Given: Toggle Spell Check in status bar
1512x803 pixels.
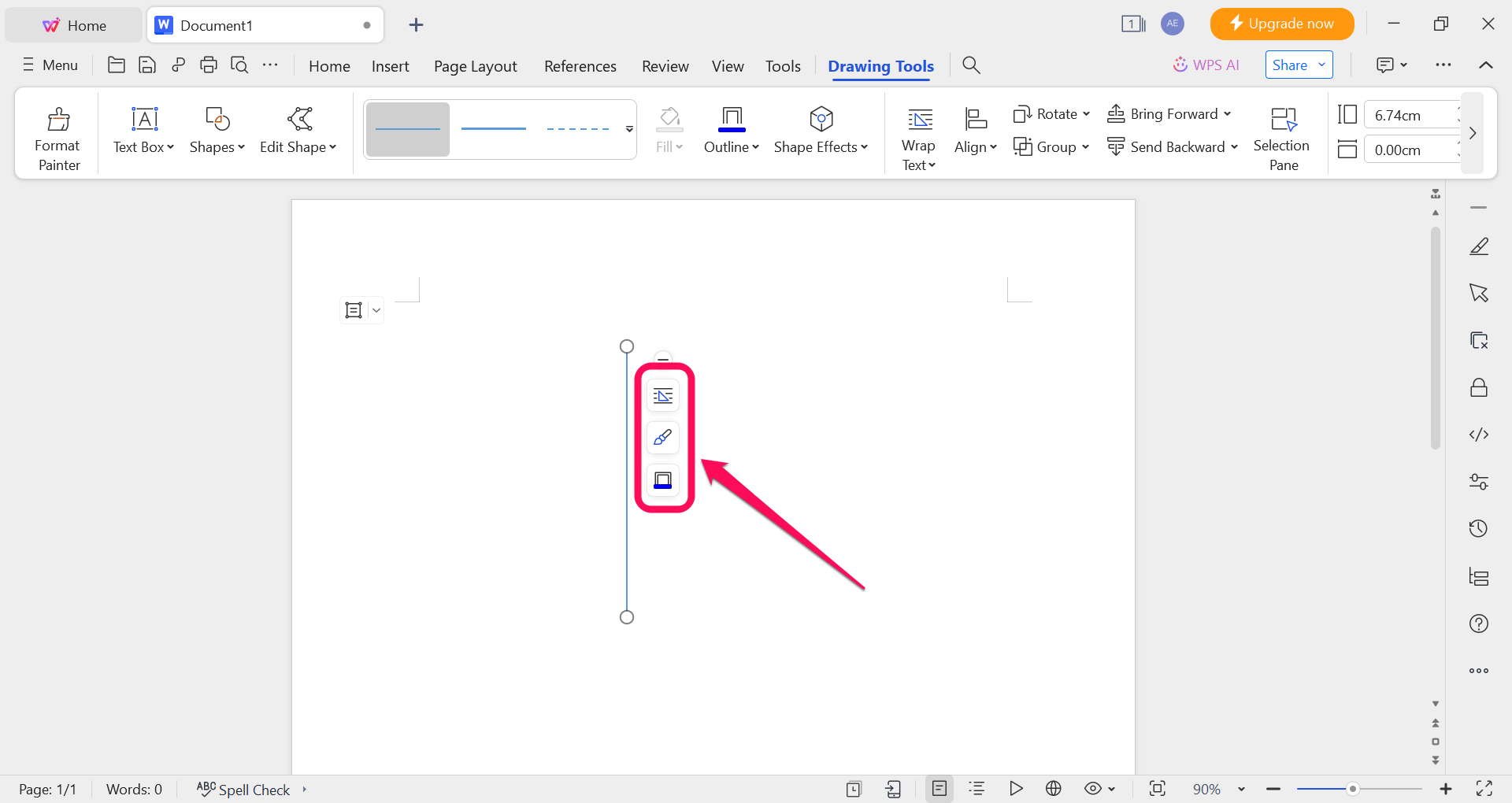Looking at the screenshot, I should click(244, 789).
